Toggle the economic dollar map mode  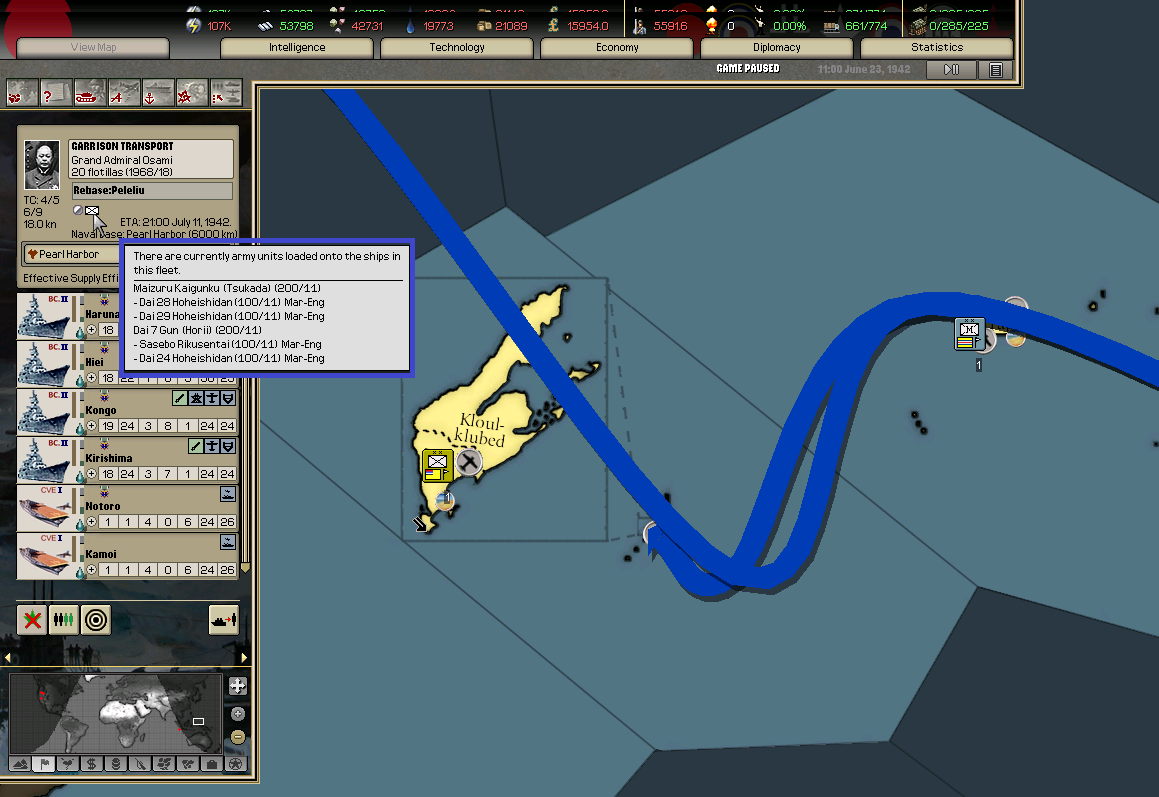coord(92,764)
